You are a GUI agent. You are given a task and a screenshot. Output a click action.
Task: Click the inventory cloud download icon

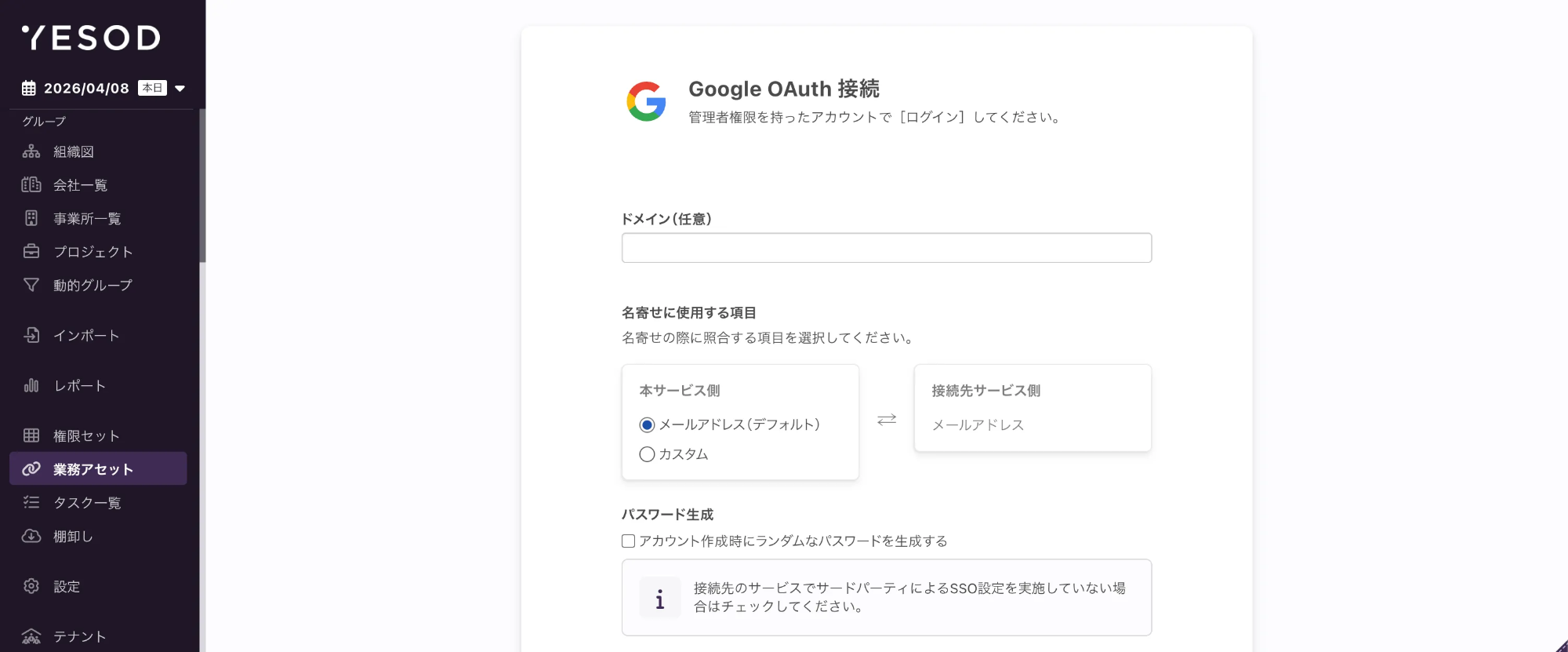[31, 536]
